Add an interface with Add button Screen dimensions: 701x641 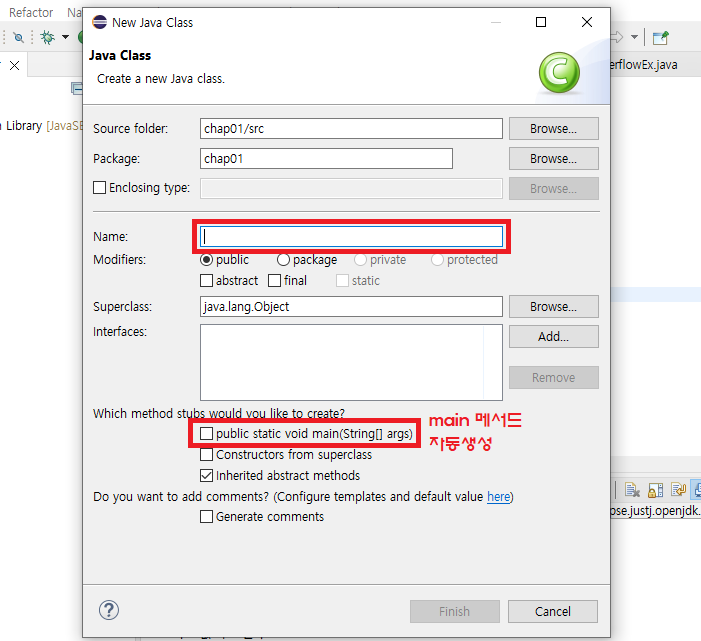(553, 337)
